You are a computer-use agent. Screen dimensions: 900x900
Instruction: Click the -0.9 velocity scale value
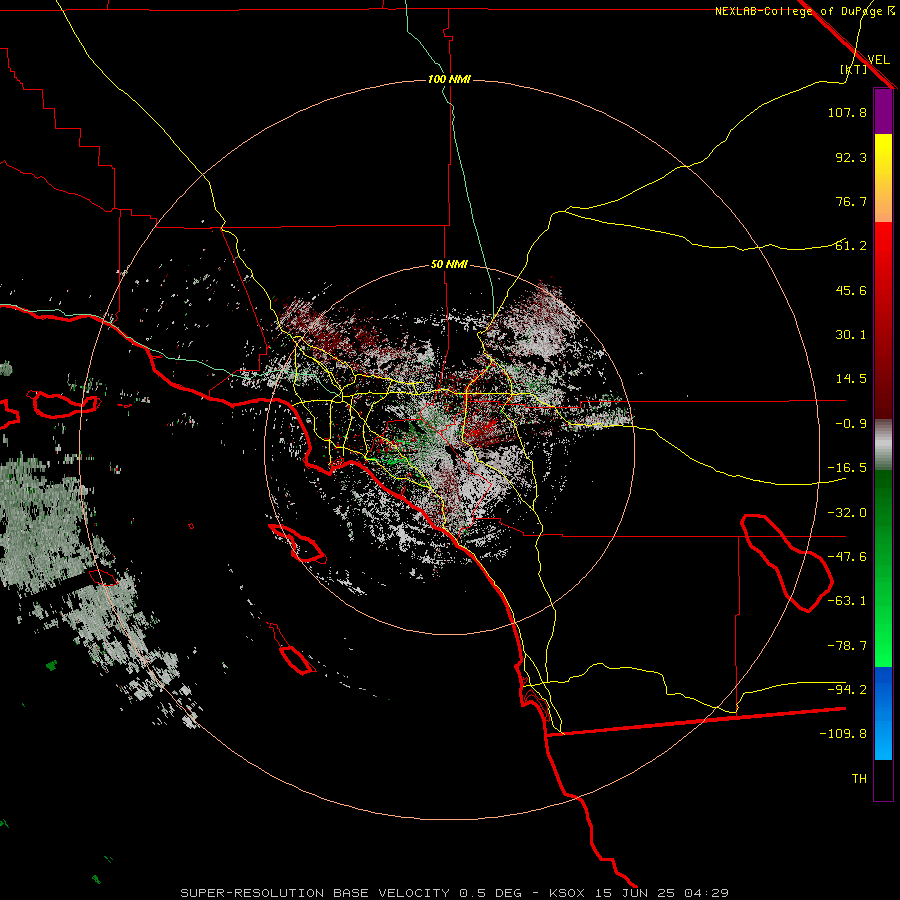(x=851, y=424)
